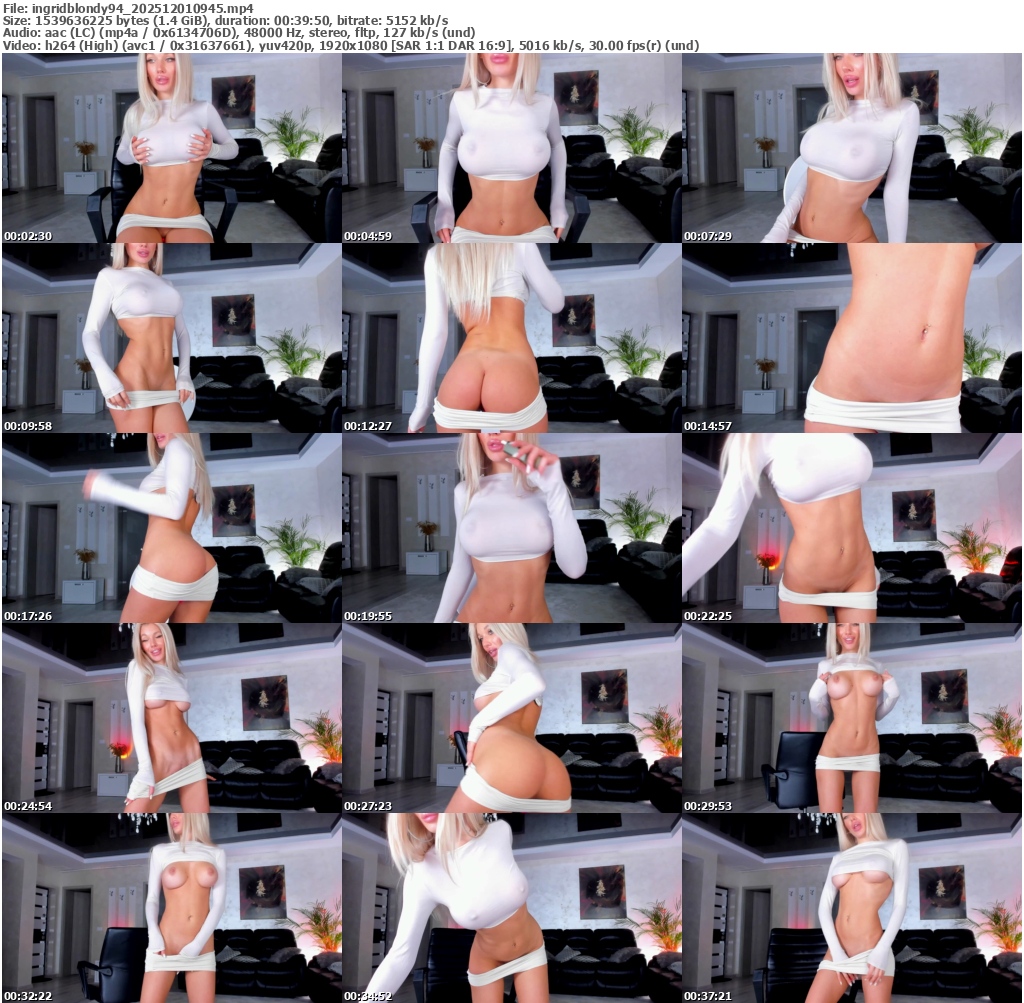This screenshot has width=1024, height=1003.
Task: Open the thumbnail frame stamped 00:02:30
Action: click(172, 148)
